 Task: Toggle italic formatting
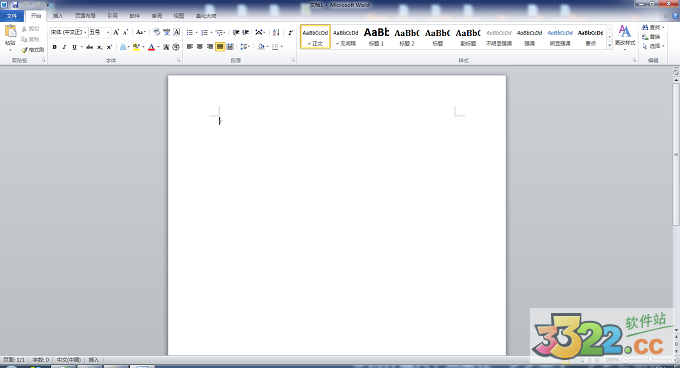pos(64,47)
